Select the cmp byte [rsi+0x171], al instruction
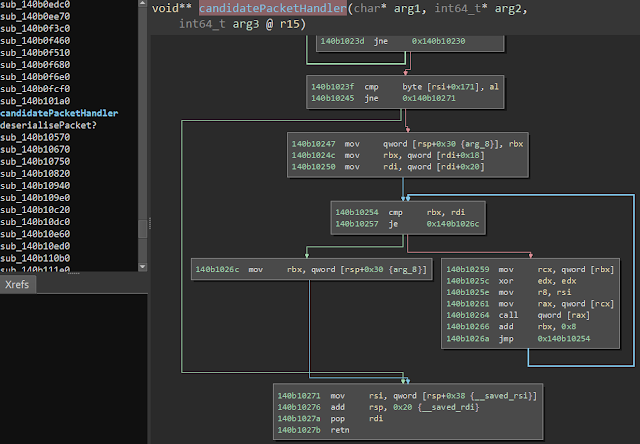The height and width of the screenshot is (444, 640). pyautogui.click(x=405, y=87)
